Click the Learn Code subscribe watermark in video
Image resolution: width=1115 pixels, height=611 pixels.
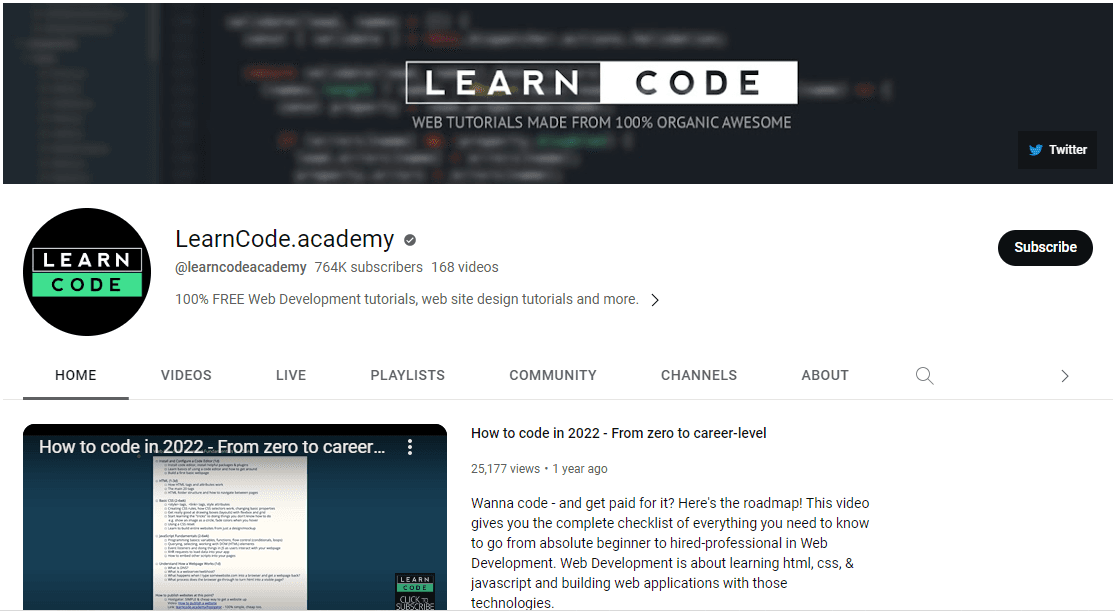pyautogui.click(x=414, y=591)
